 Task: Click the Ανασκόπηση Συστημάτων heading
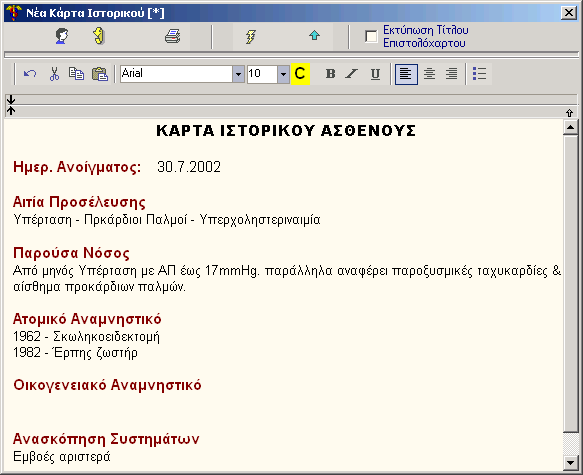106,439
